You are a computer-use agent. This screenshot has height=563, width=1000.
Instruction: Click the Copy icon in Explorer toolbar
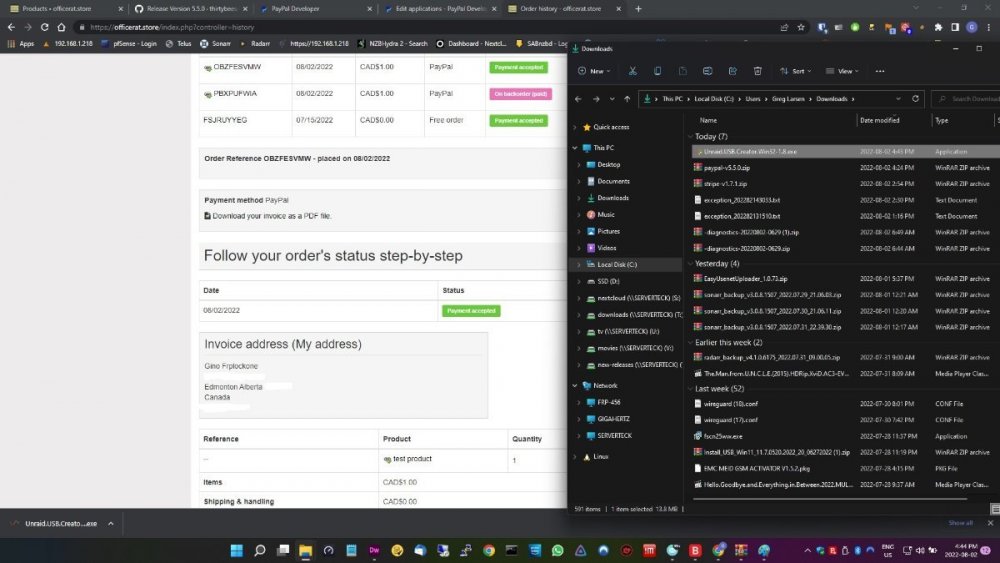pos(658,71)
